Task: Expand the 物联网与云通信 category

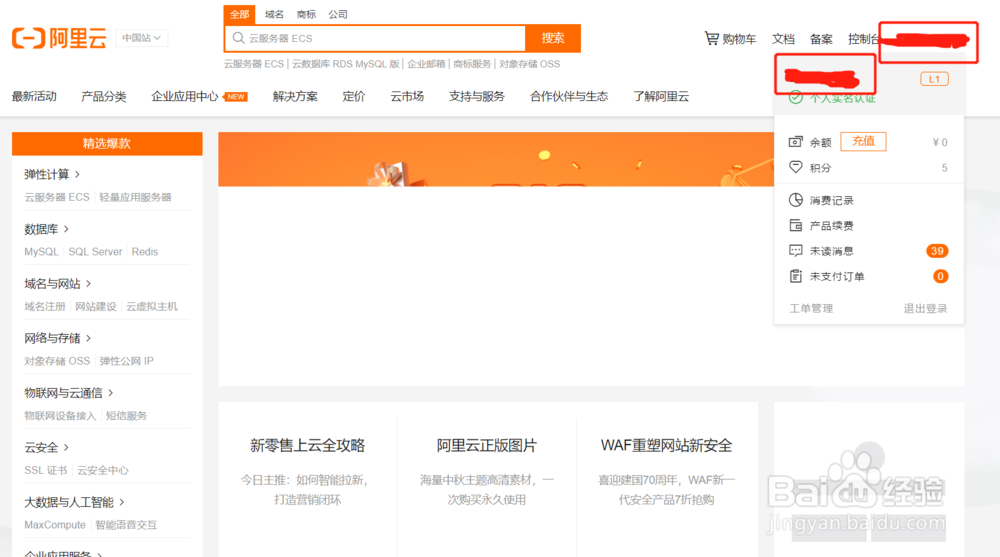Action: click(69, 393)
